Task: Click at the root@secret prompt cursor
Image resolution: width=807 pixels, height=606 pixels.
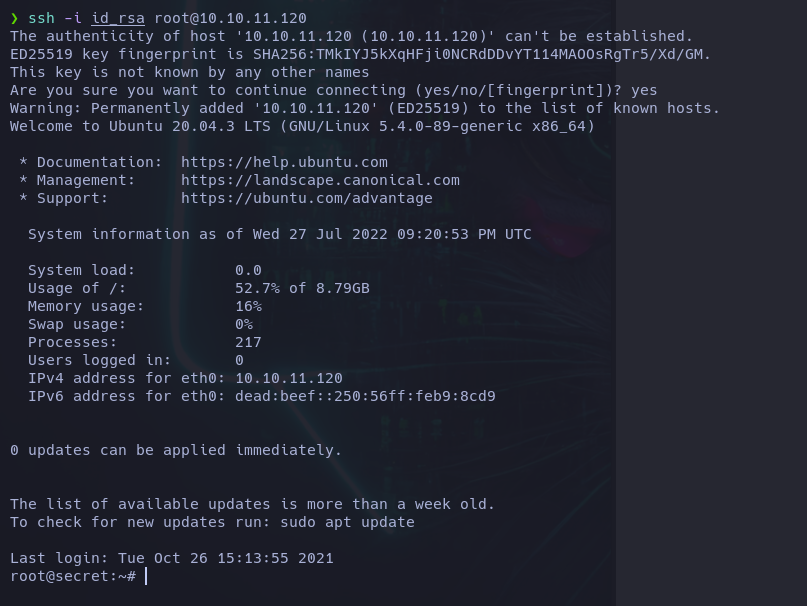Action: (146, 576)
